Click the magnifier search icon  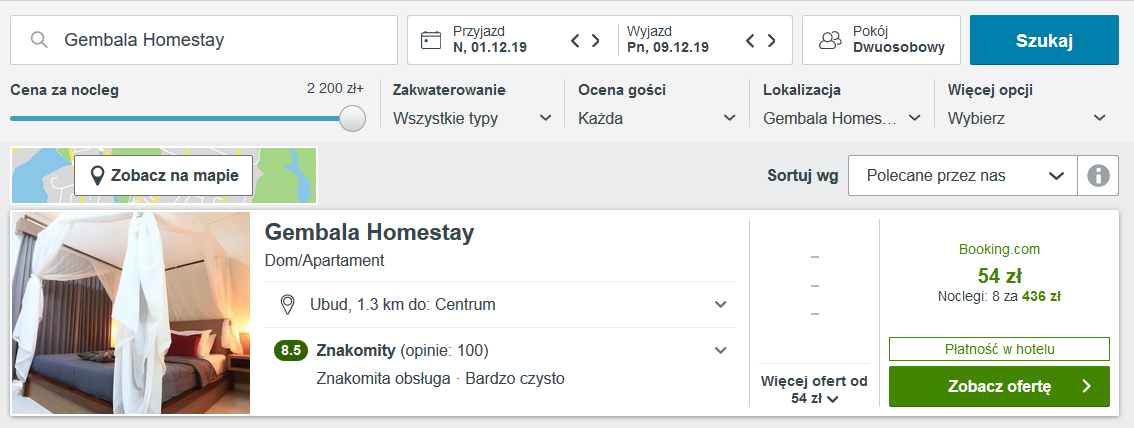pos(39,40)
